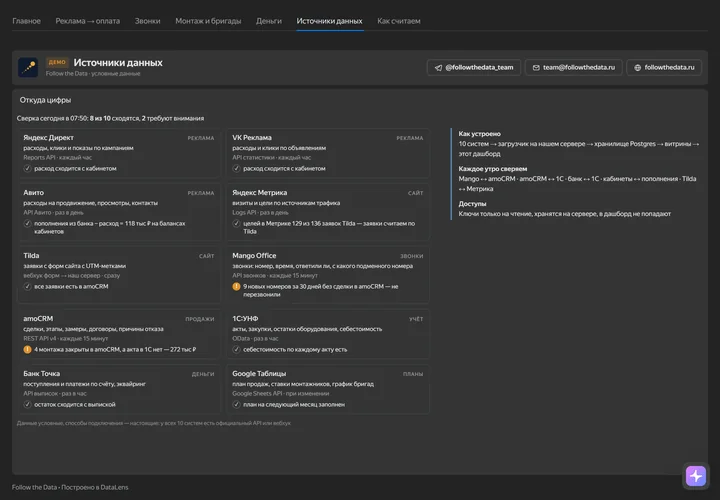Open the followthedata.ru website button
The height and width of the screenshot is (500, 720).
click(664, 67)
